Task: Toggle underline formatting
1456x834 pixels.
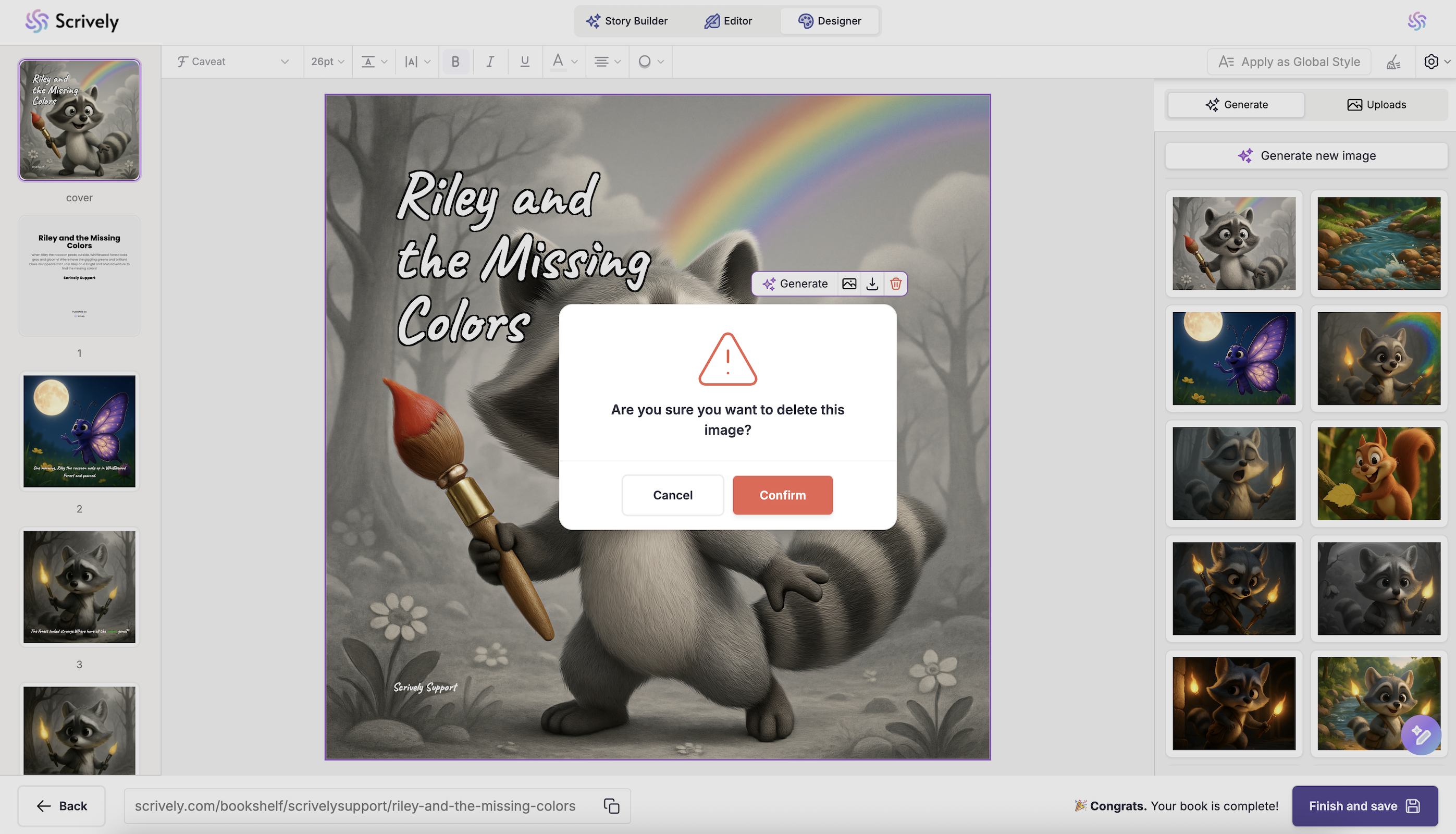Action: tap(524, 62)
